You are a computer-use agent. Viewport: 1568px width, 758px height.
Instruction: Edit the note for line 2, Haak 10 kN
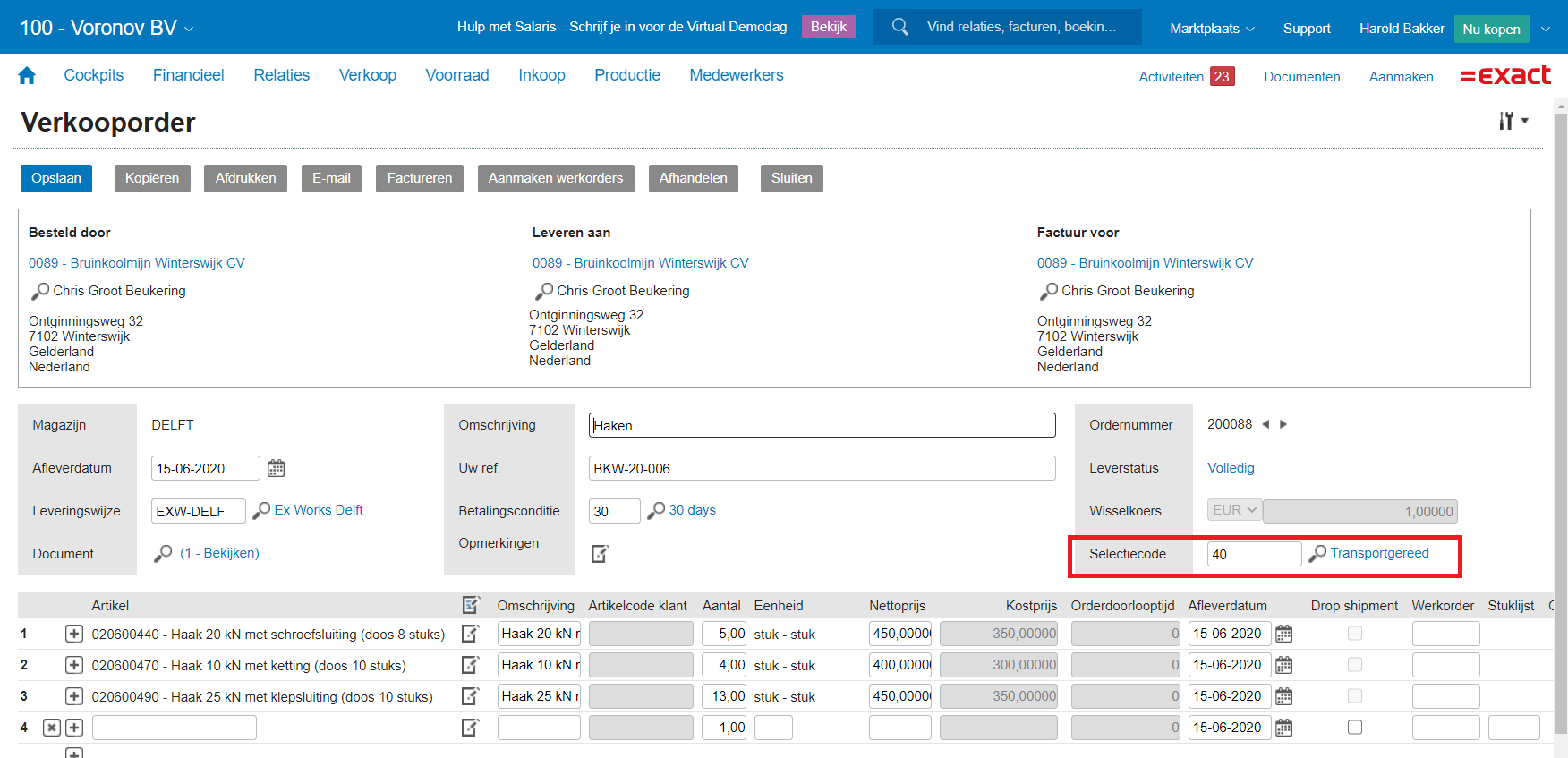pyautogui.click(x=470, y=665)
